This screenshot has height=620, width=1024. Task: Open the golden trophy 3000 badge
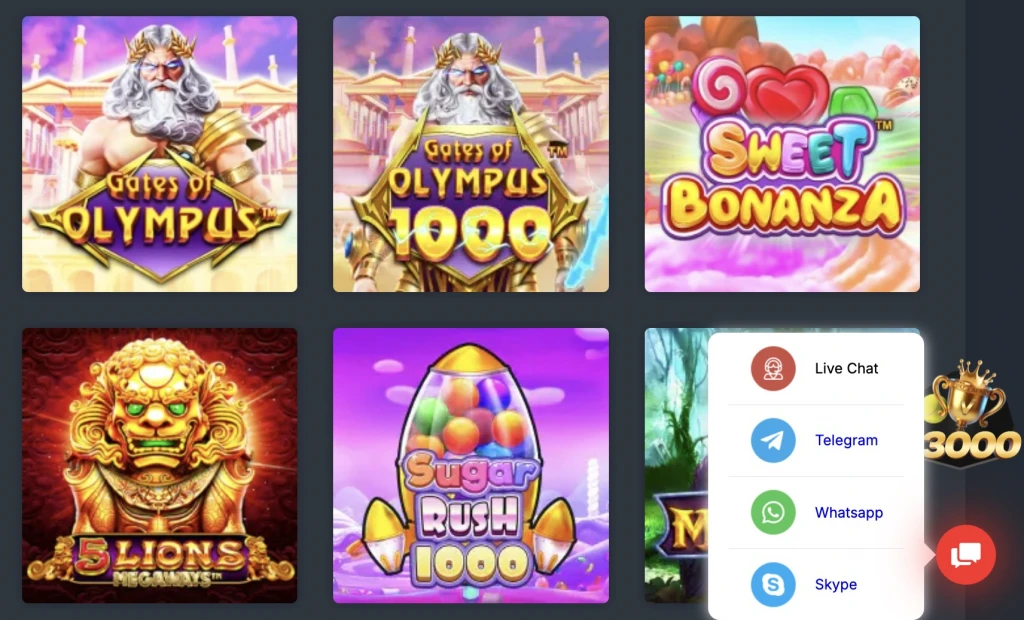click(x=972, y=413)
